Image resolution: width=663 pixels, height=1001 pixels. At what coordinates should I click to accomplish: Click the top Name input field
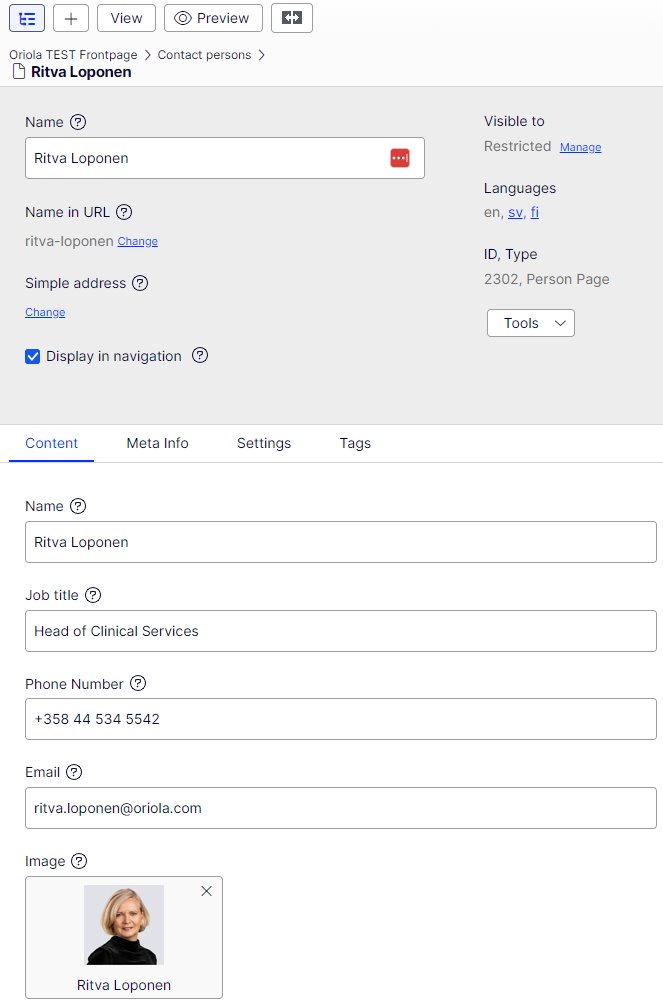pyautogui.click(x=225, y=158)
